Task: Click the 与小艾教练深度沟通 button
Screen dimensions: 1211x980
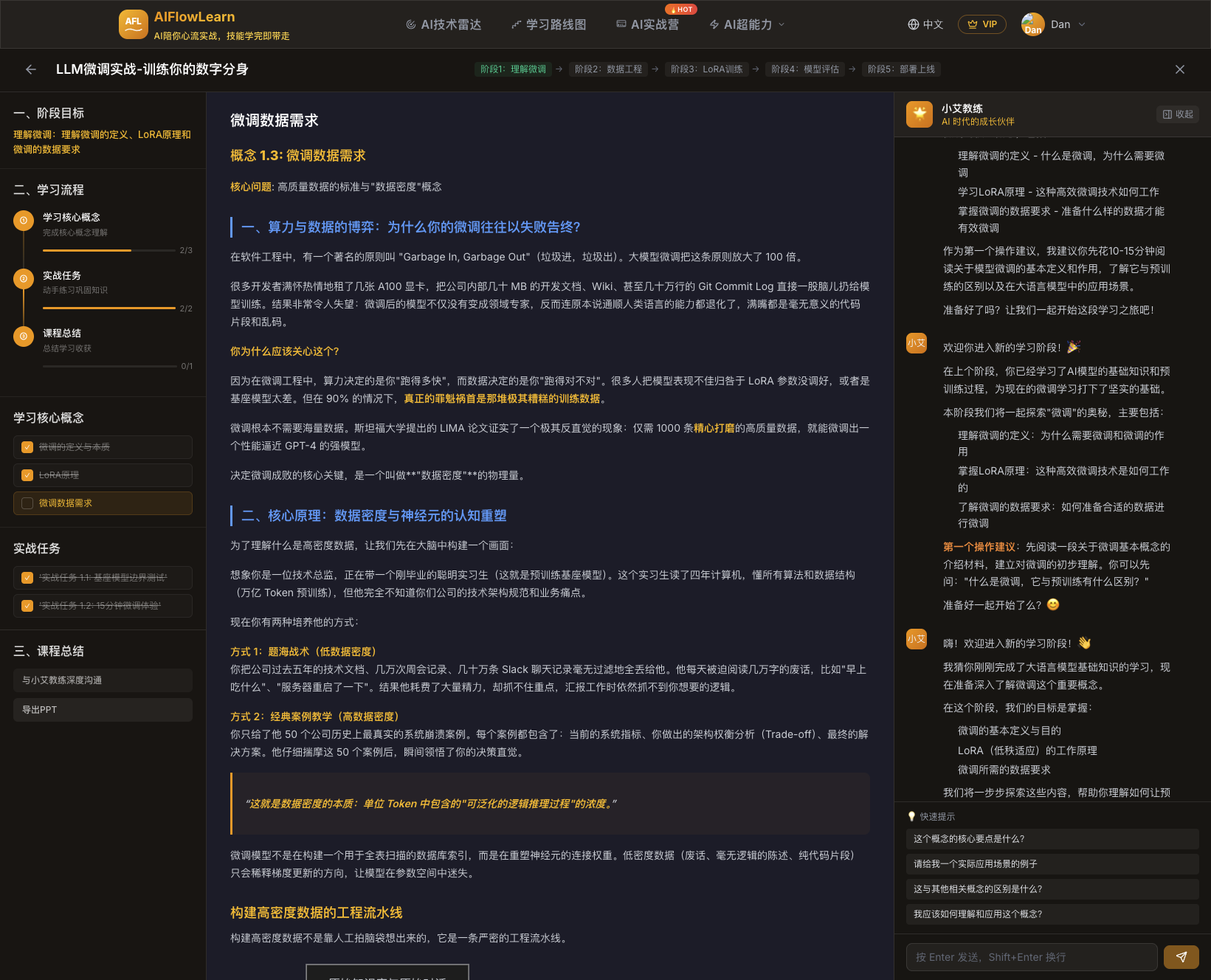Action: pos(103,680)
